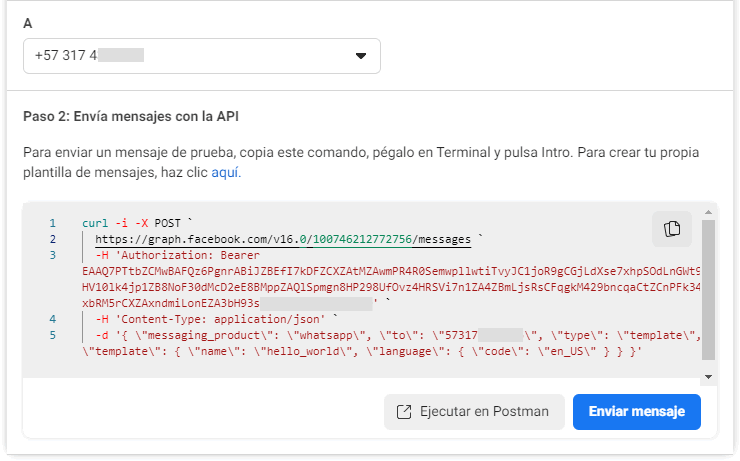740x461 pixels.
Task: Copy the curl command with copy icon
Action: click(672, 229)
